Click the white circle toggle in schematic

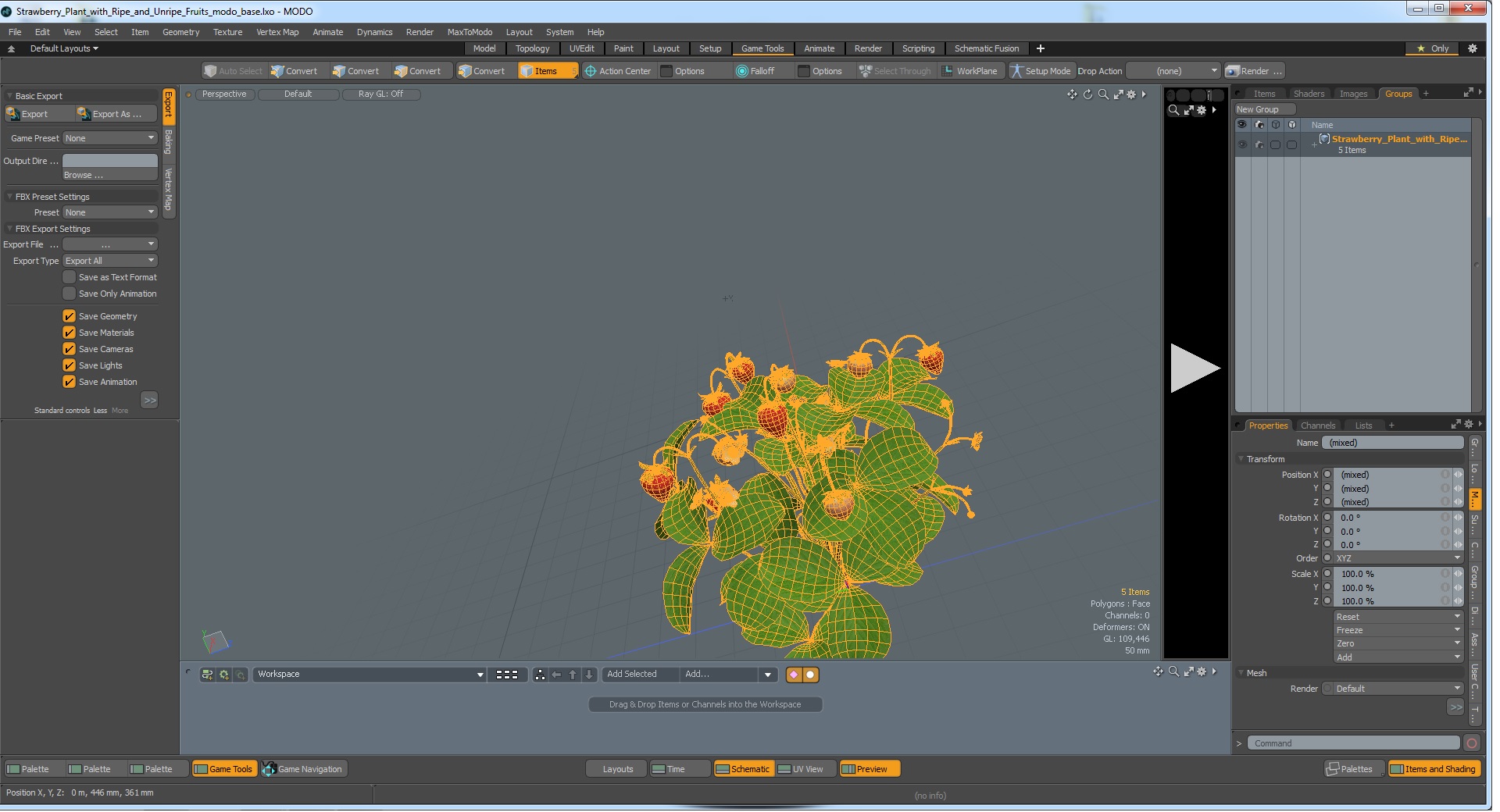coord(811,675)
